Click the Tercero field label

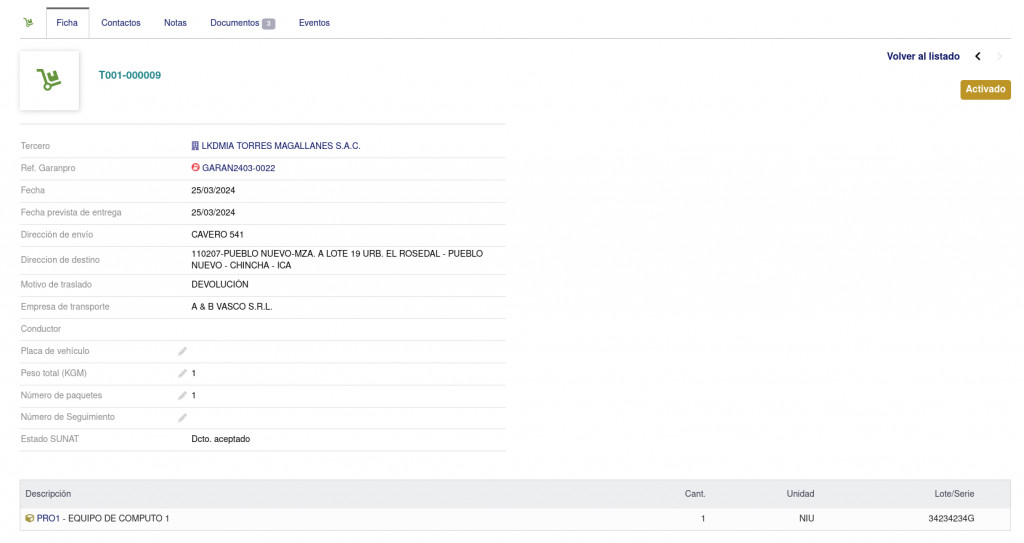(x=35, y=146)
